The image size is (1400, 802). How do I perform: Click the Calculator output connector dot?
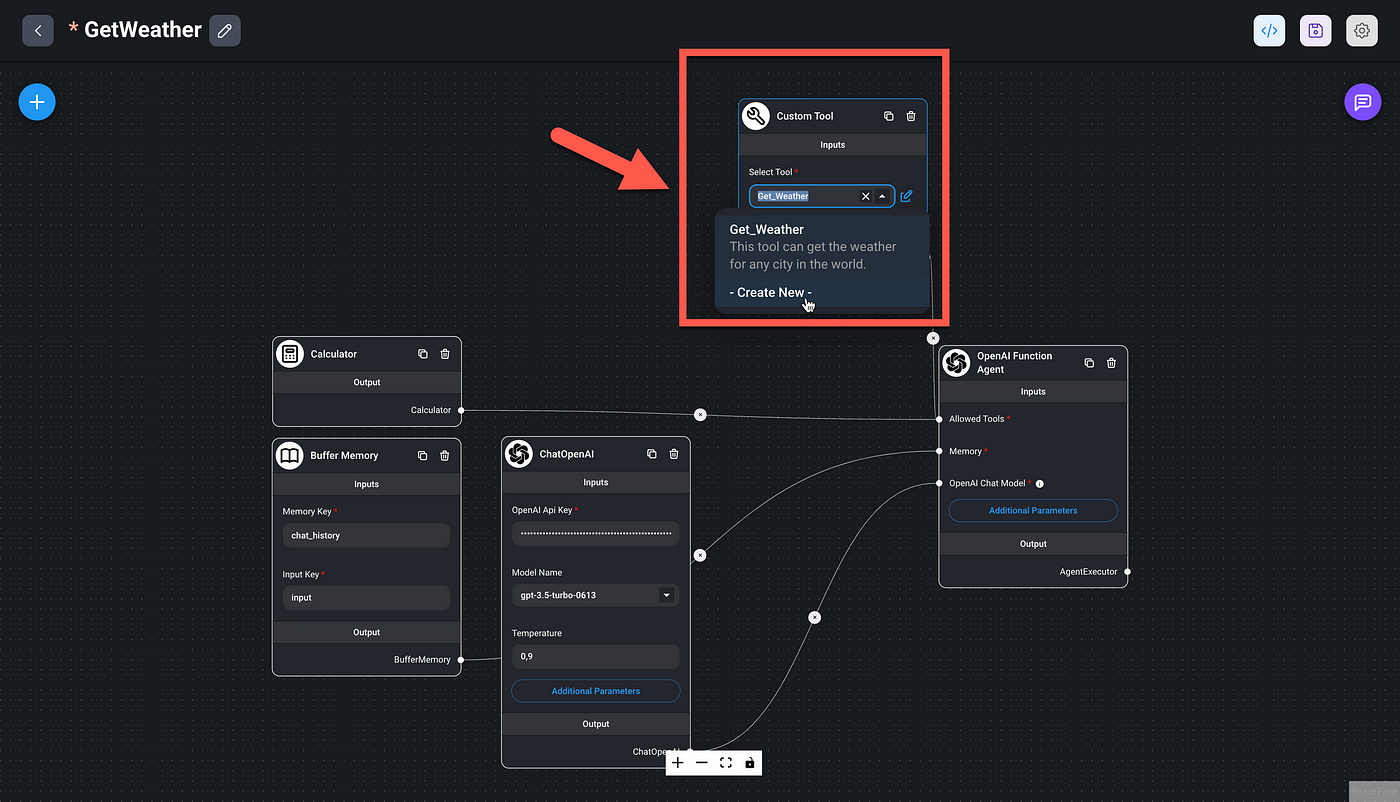pos(461,410)
